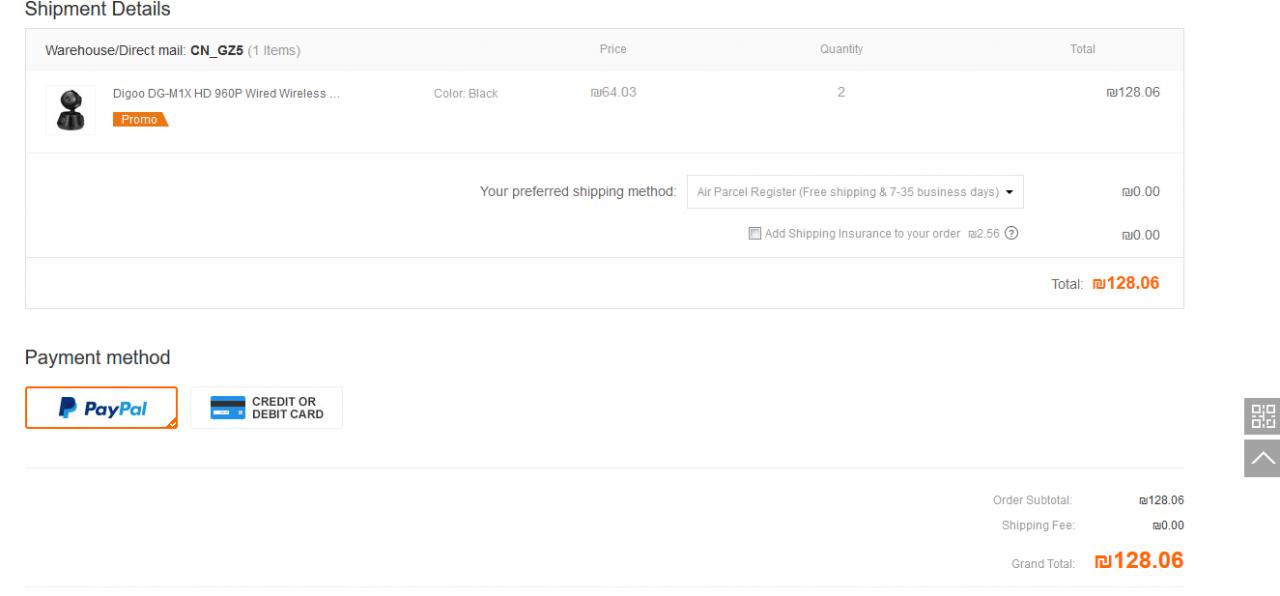Click the back-to-top arrow icon
This screenshot has width=1280, height=596.
coord(1262,459)
